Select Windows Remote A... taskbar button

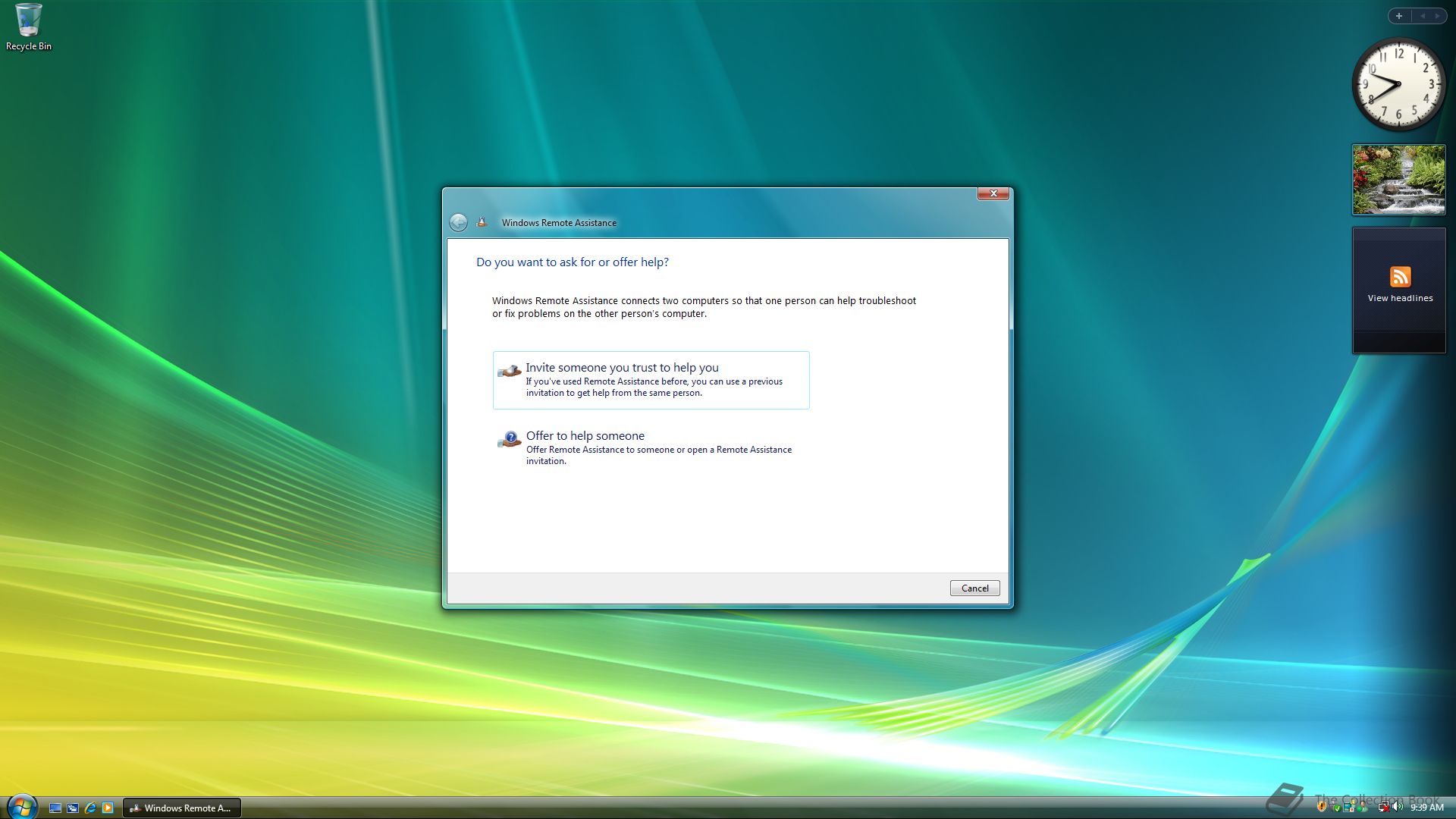[x=182, y=808]
